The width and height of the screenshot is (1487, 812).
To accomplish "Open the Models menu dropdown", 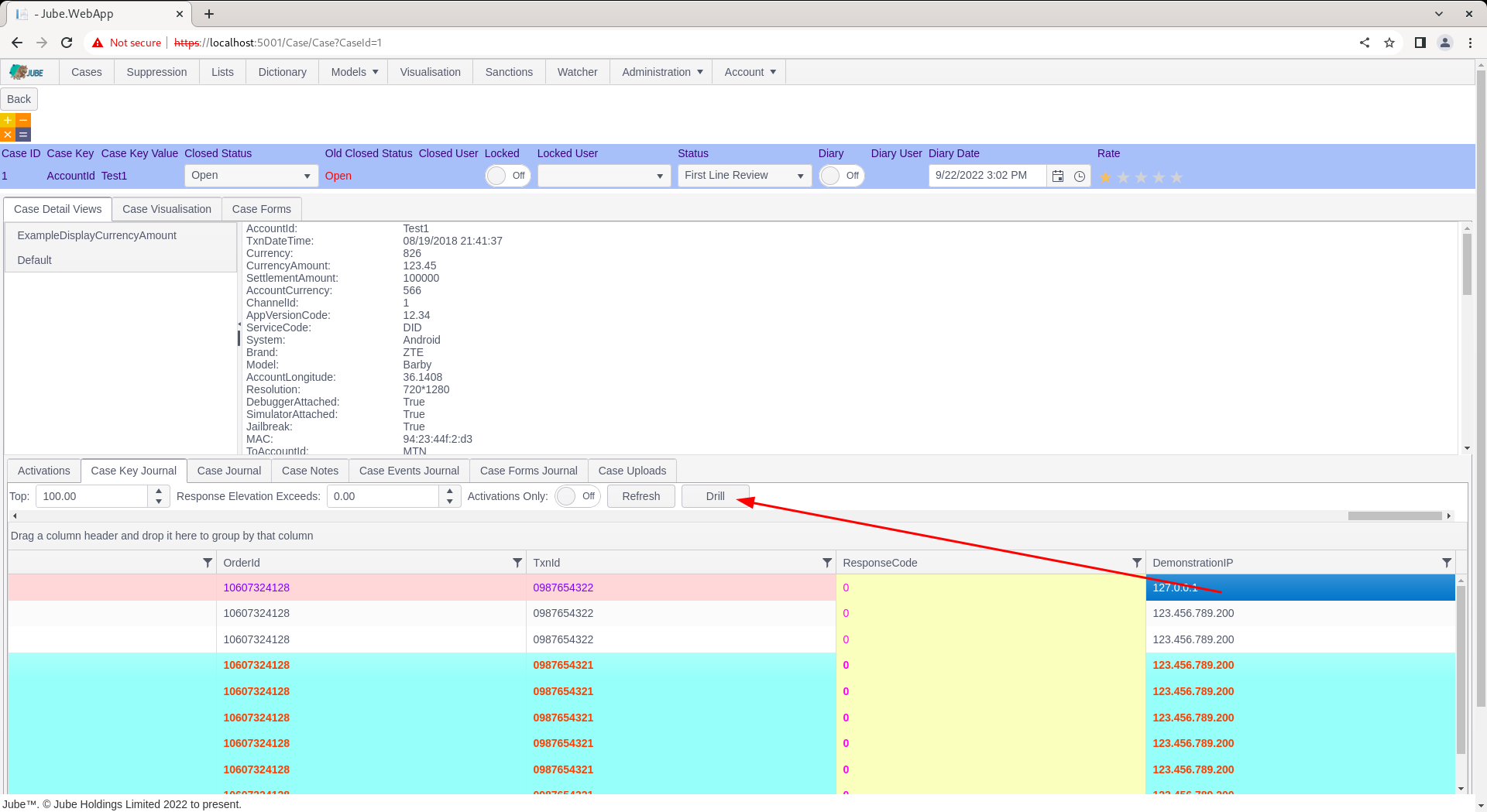I will (x=354, y=72).
